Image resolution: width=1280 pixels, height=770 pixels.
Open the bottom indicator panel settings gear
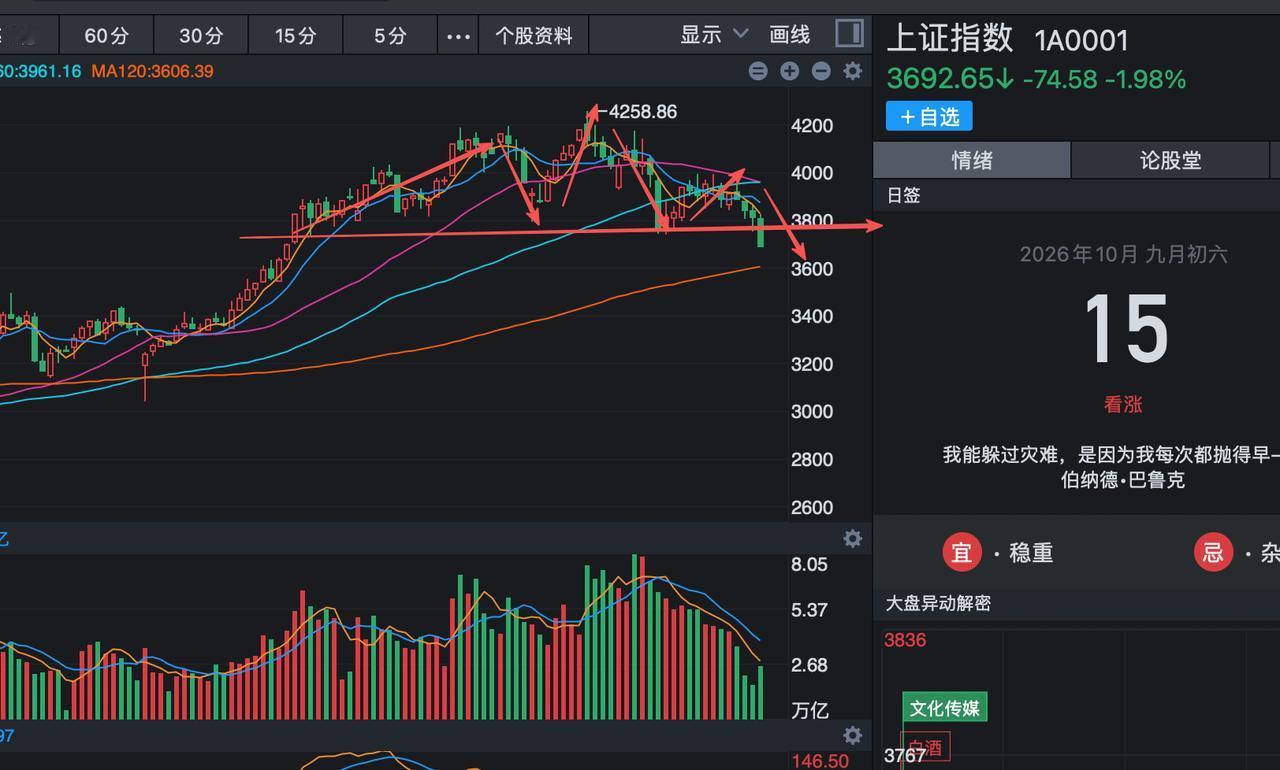853,736
